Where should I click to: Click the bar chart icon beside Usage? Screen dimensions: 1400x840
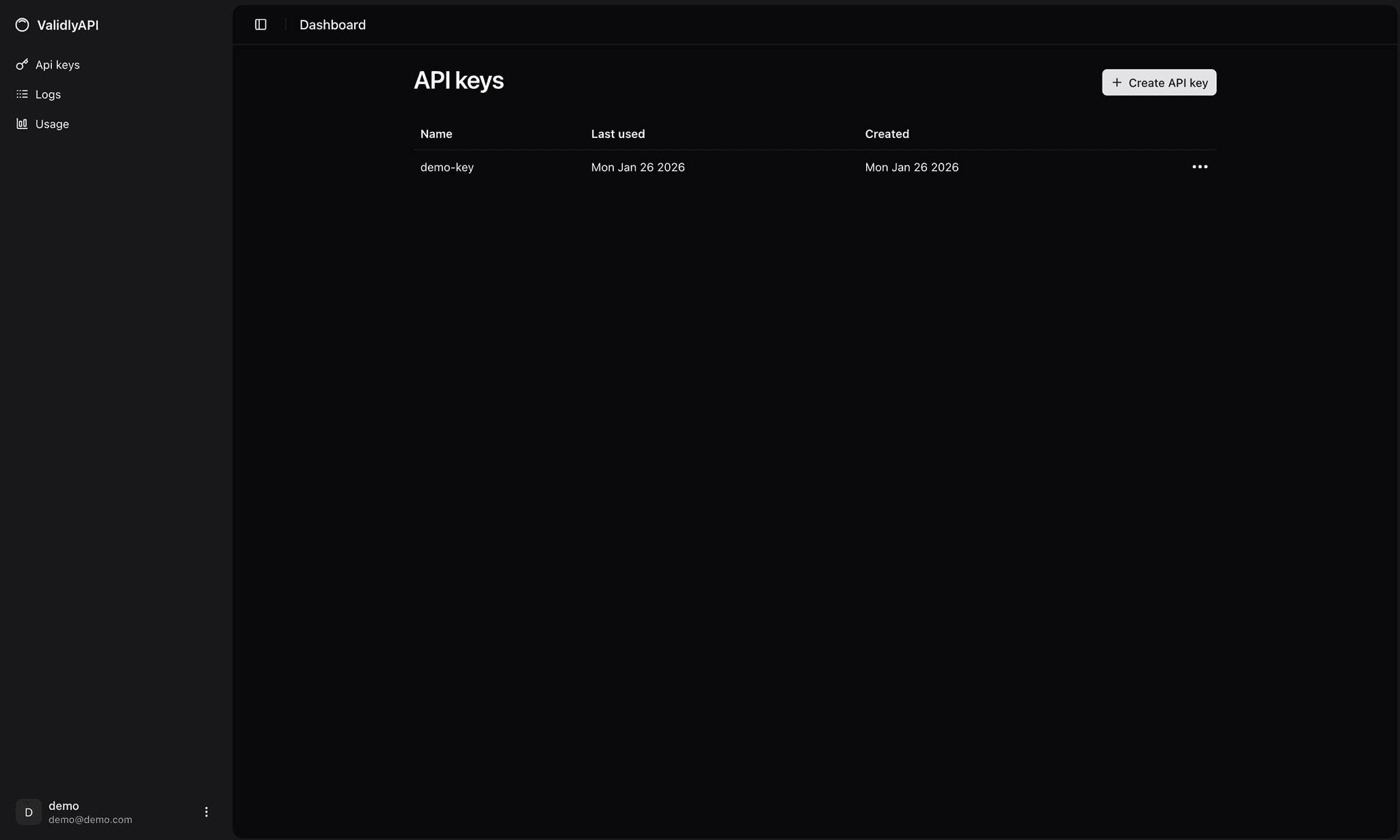(x=22, y=124)
